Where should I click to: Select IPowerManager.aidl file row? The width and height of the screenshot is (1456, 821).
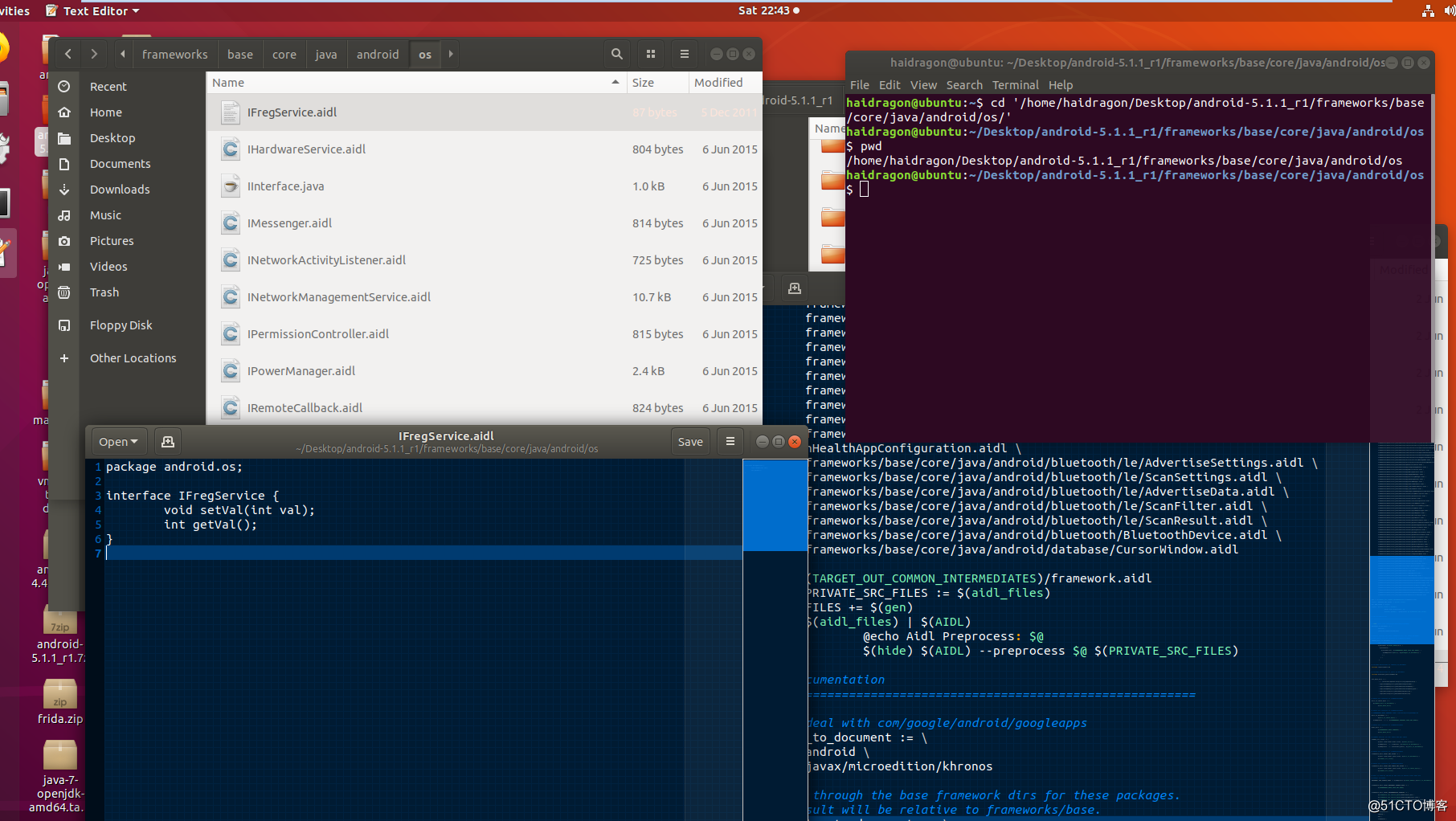click(x=484, y=371)
